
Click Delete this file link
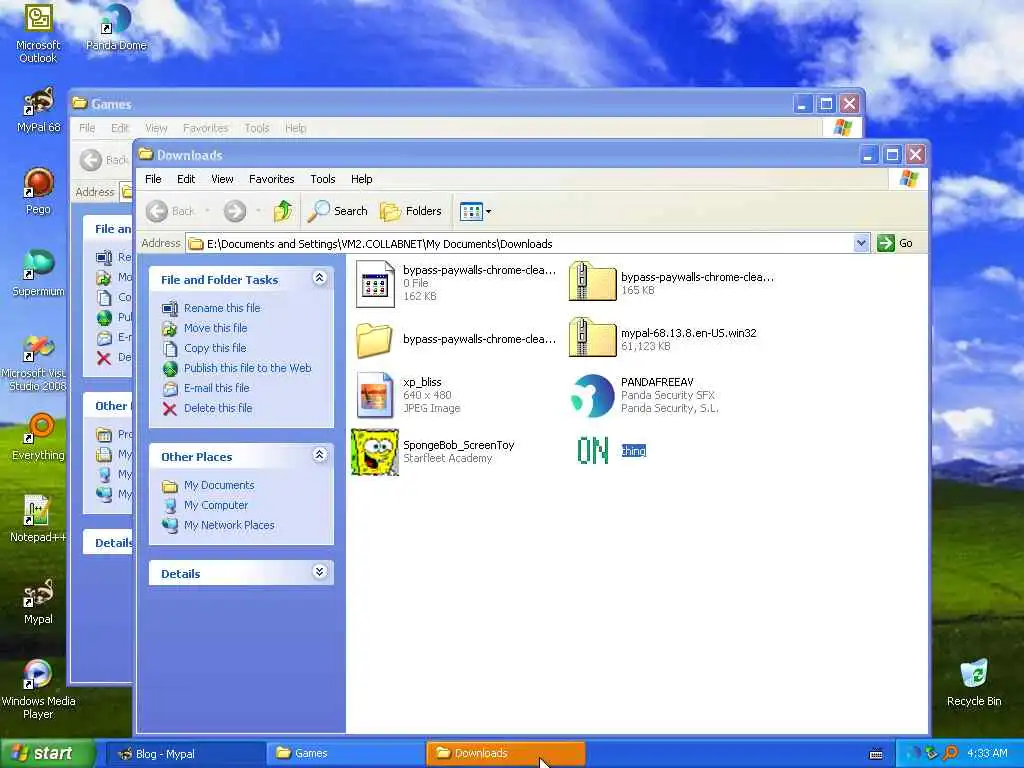pyautogui.click(x=217, y=408)
